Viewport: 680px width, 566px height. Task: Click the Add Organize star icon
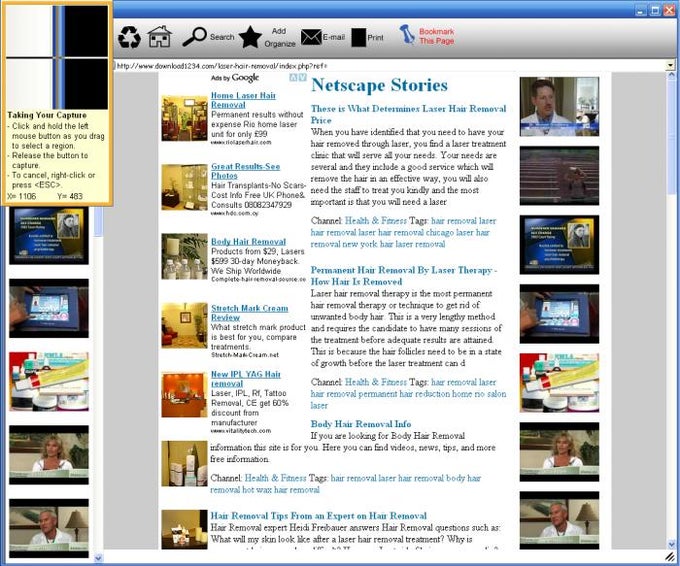tap(250, 37)
